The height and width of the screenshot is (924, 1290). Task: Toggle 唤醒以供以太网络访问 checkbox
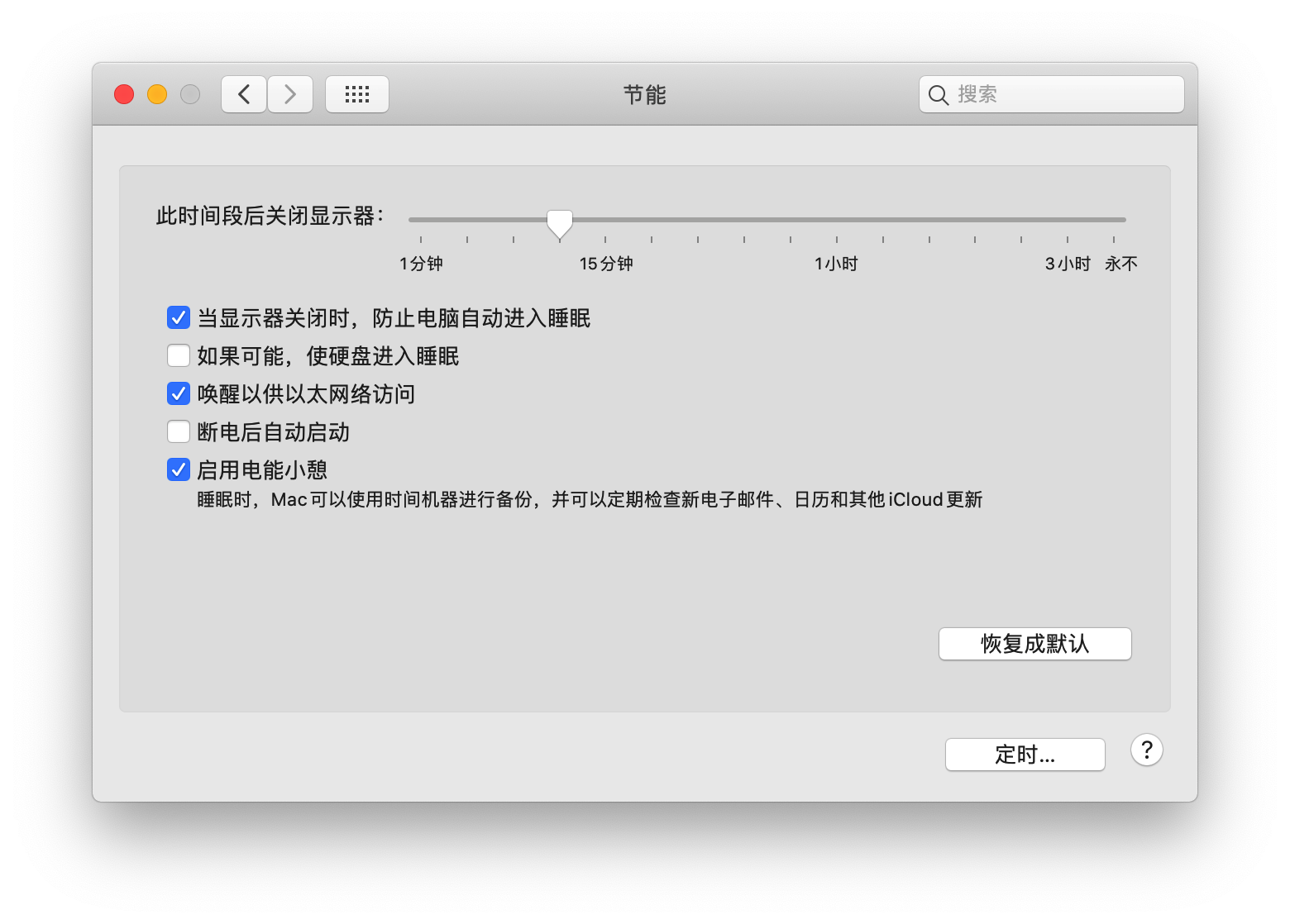[179, 393]
